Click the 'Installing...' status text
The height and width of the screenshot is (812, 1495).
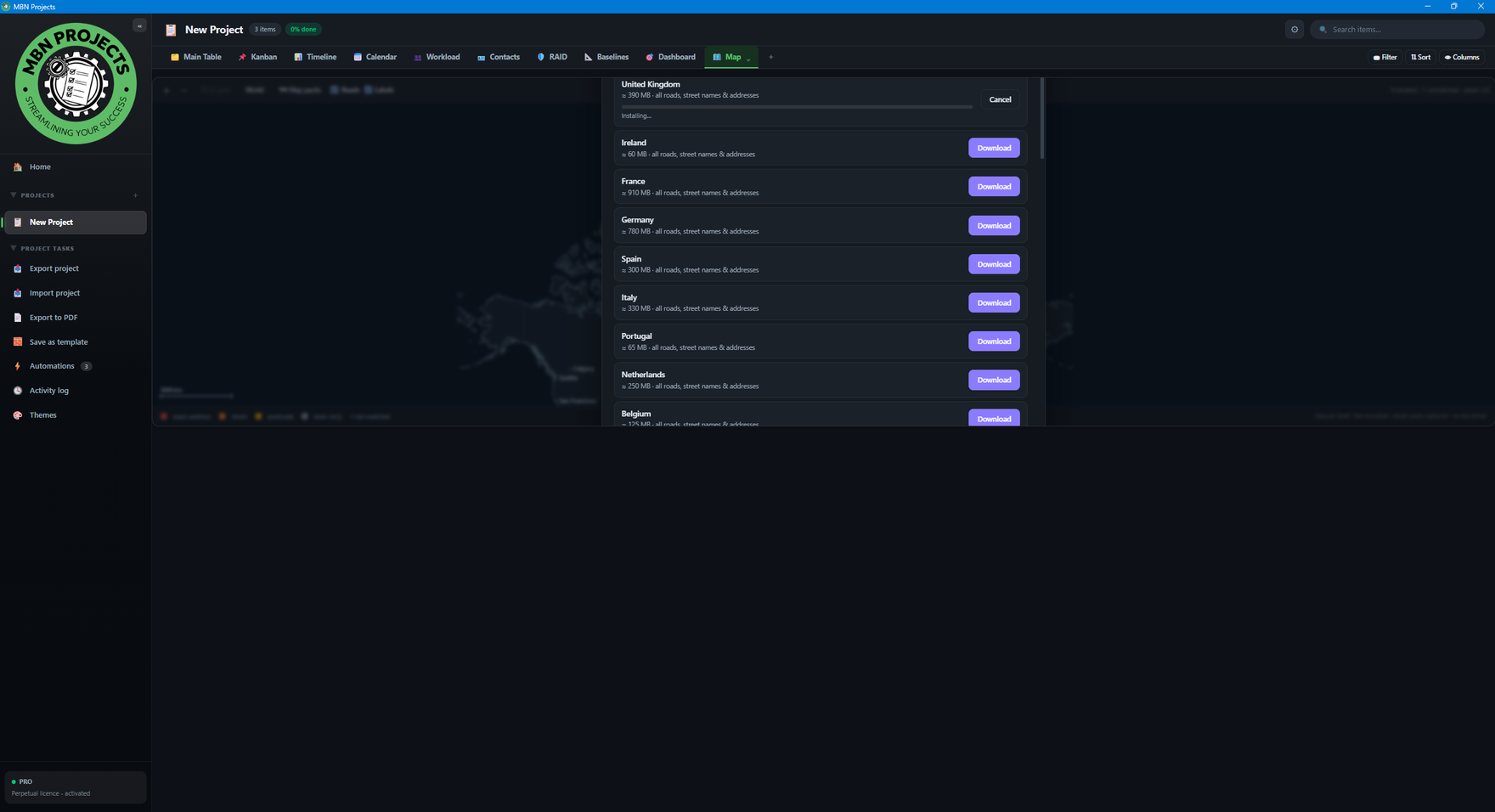click(636, 116)
